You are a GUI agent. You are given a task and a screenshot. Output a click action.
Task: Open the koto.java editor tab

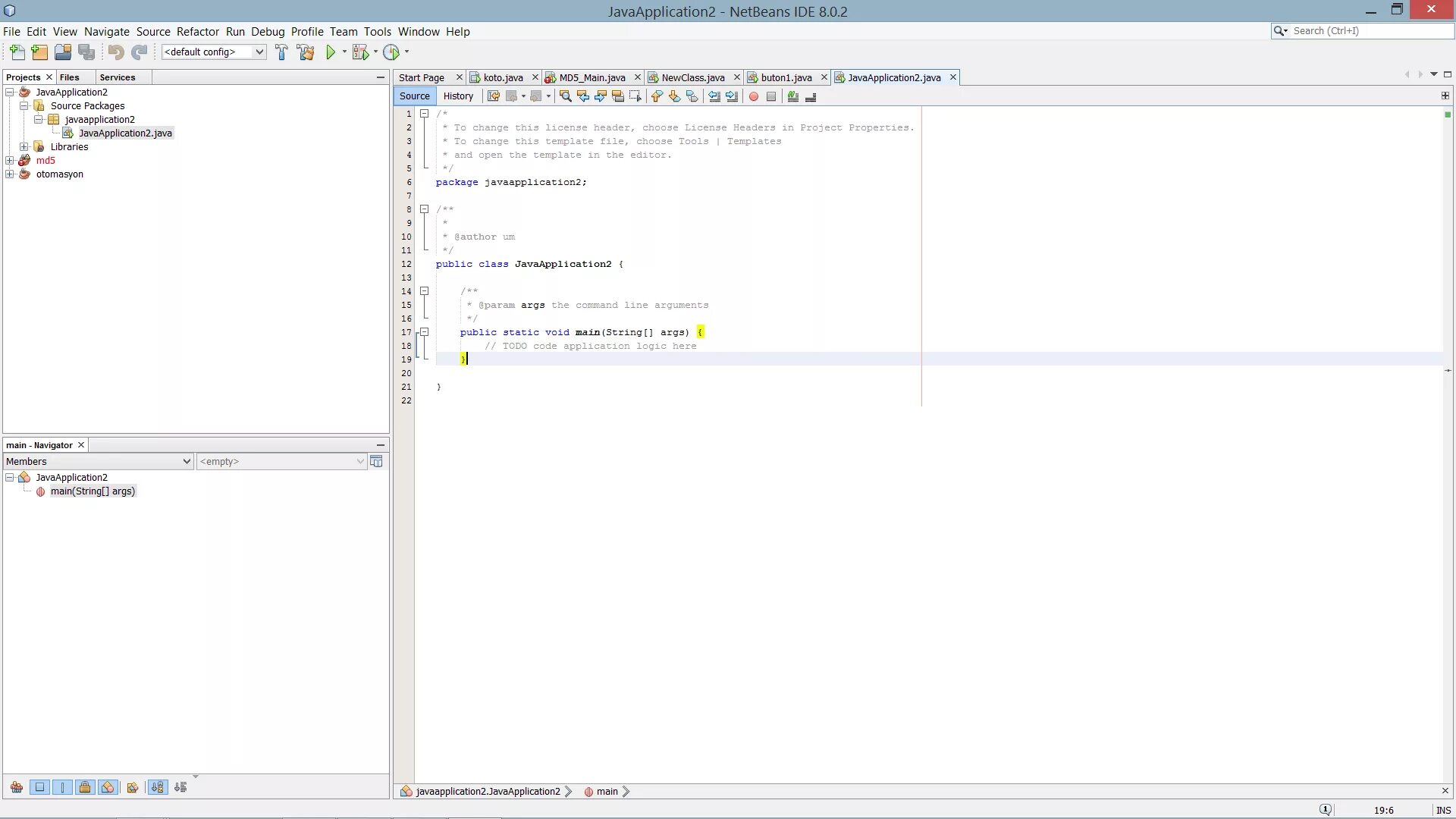502,77
